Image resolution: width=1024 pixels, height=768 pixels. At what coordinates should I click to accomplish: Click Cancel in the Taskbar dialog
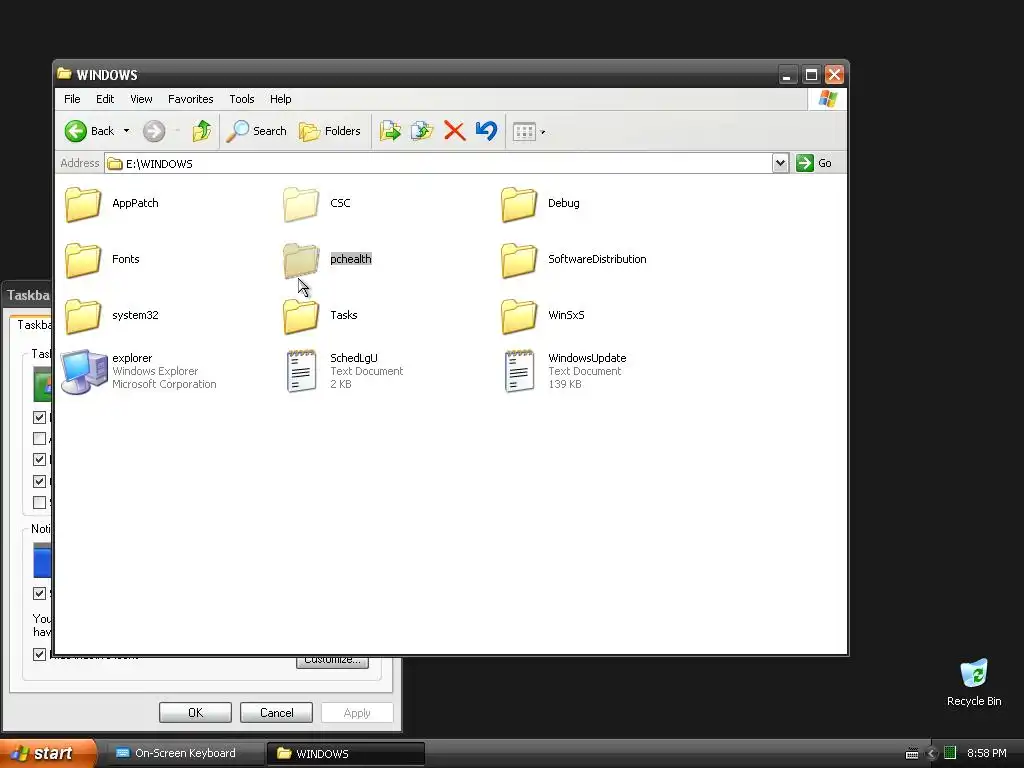click(276, 712)
